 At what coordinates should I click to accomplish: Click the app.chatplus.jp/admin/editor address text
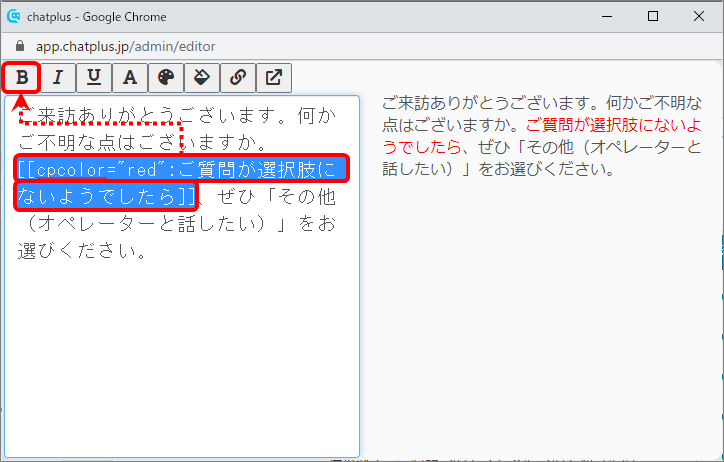126,46
